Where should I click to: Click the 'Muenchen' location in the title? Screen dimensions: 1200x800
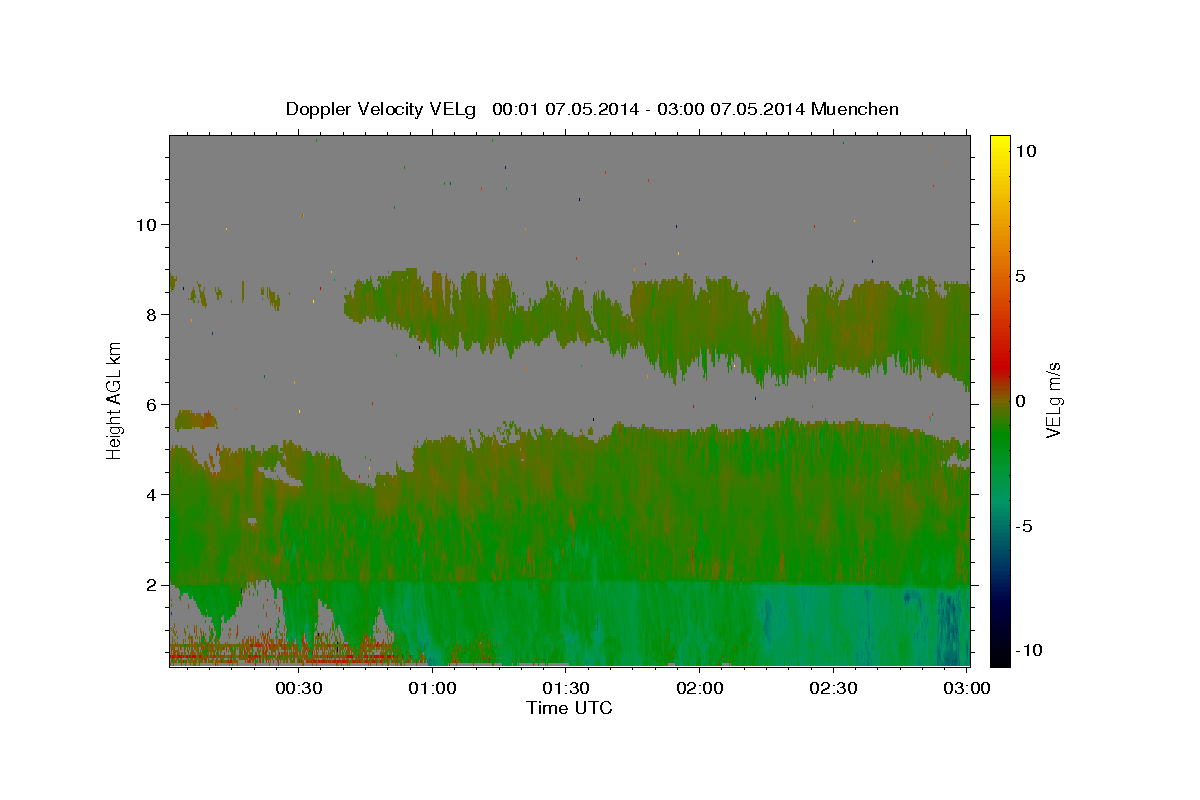[856, 109]
